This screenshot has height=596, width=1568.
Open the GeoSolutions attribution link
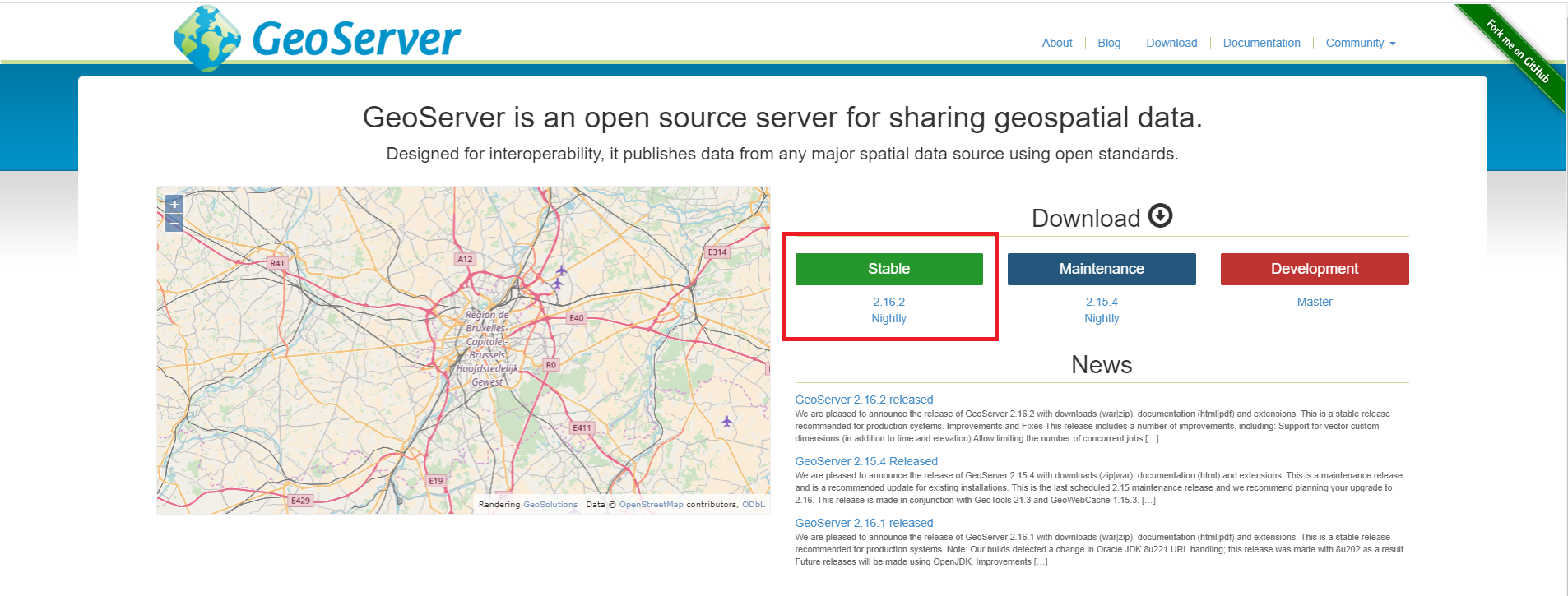tap(550, 505)
